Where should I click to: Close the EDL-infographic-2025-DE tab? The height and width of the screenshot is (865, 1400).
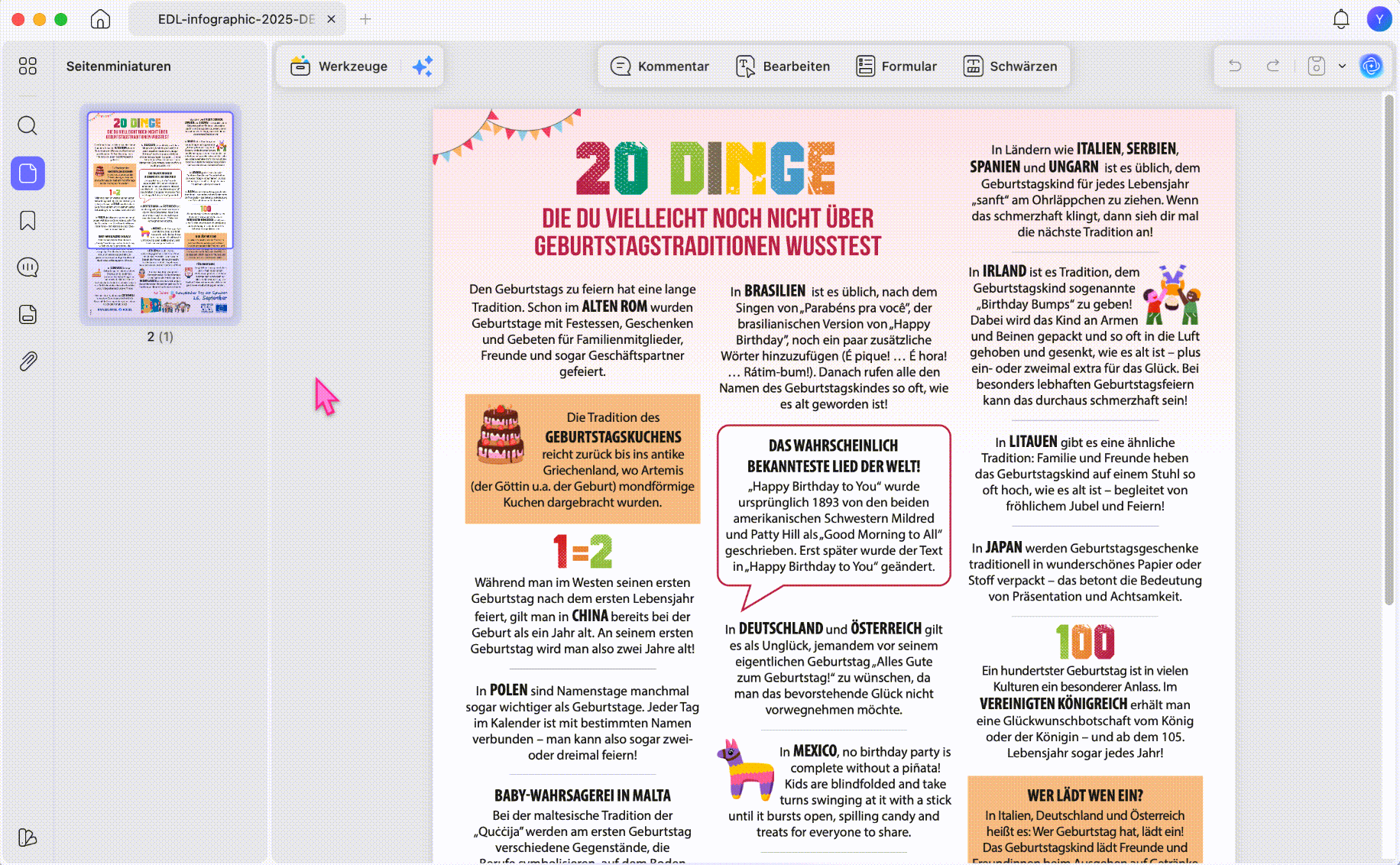(x=331, y=19)
